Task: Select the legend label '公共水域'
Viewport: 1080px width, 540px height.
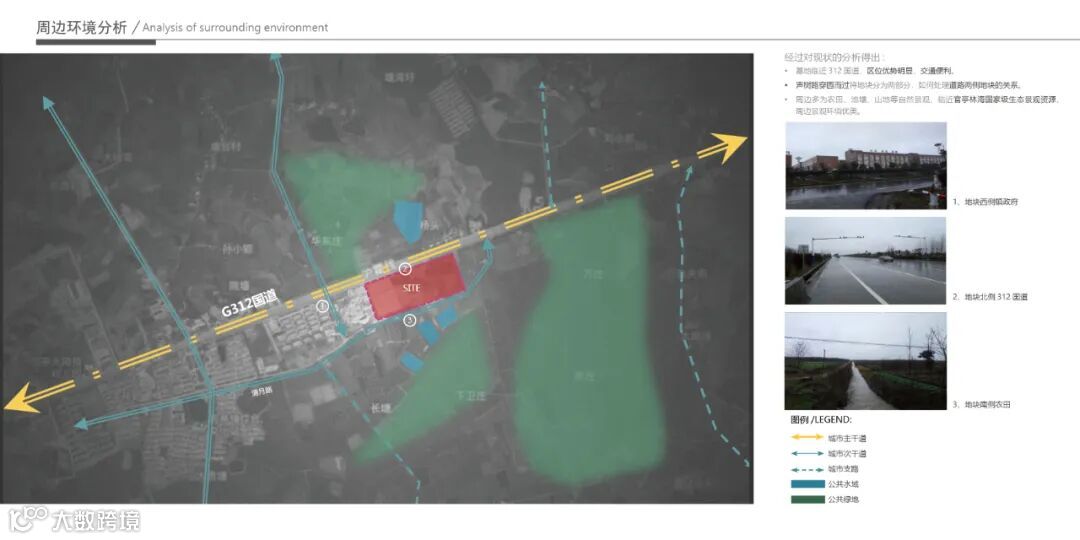Action: click(843, 484)
